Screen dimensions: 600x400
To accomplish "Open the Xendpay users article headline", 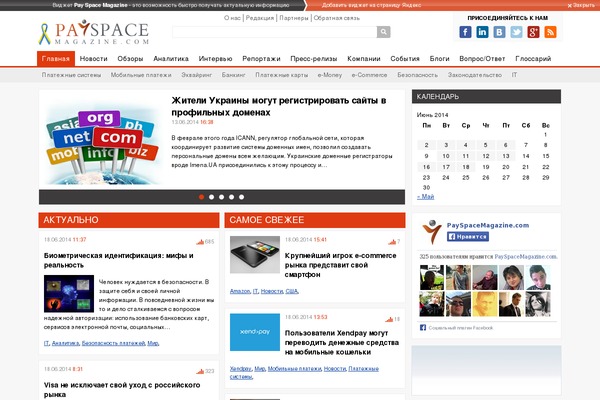I will point(342,343).
